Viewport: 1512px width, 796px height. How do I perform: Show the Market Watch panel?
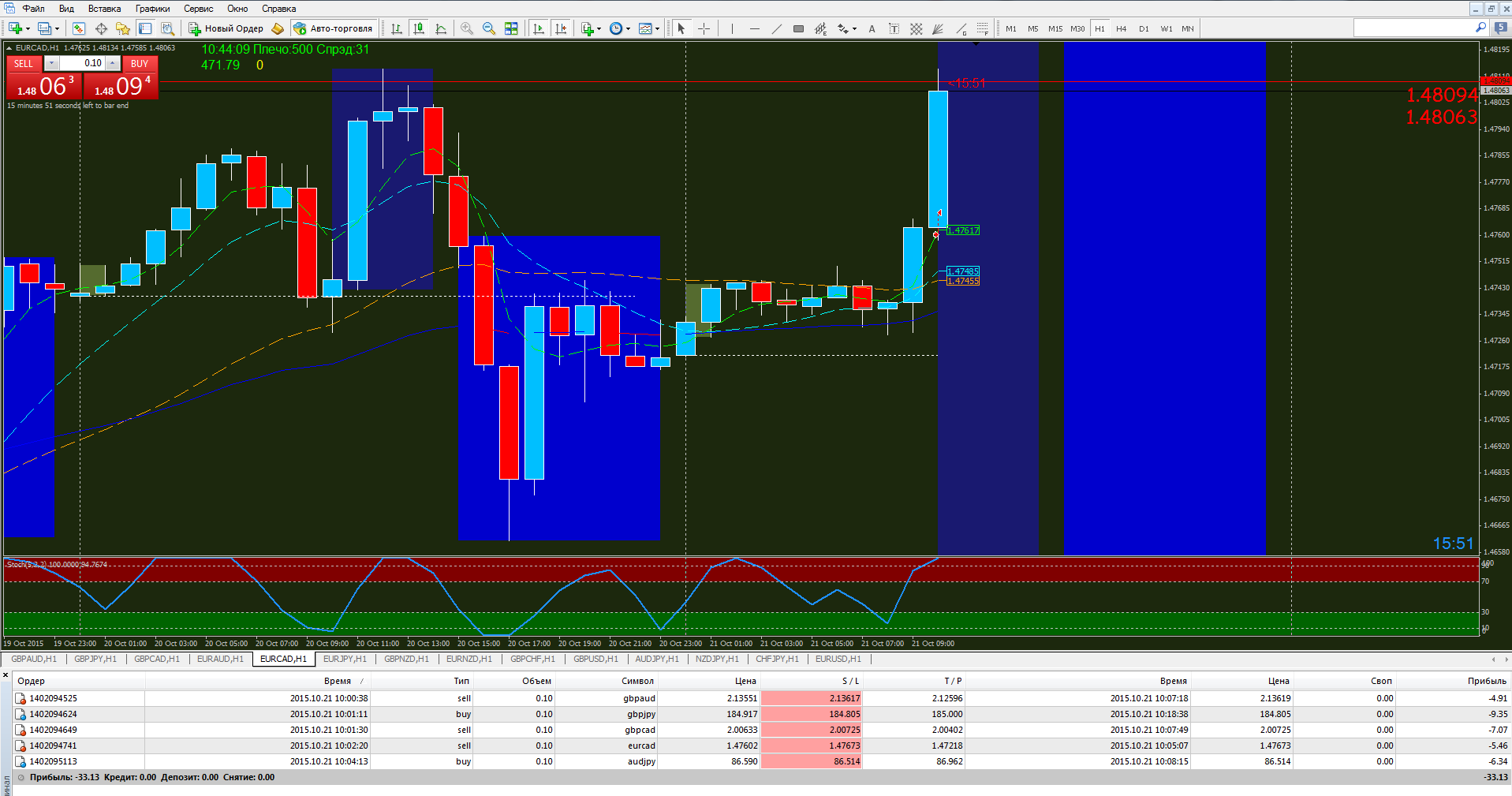(78, 28)
